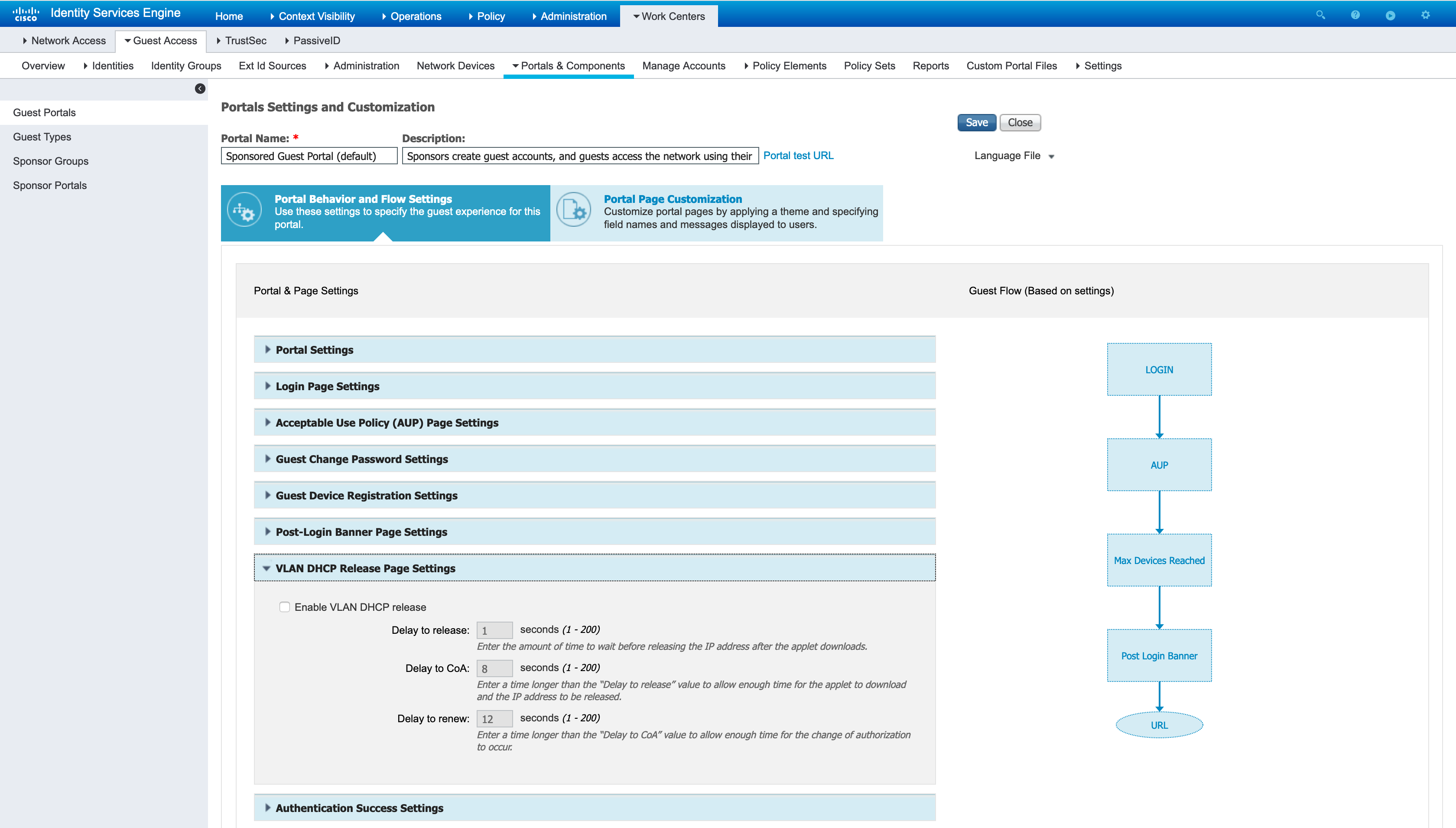
Task: Expand Portal Settings section
Action: 595,350
